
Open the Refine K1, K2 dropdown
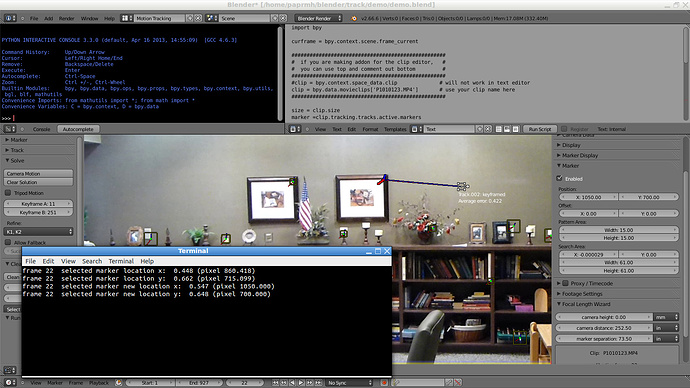pyautogui.click(x=39, y=231)
